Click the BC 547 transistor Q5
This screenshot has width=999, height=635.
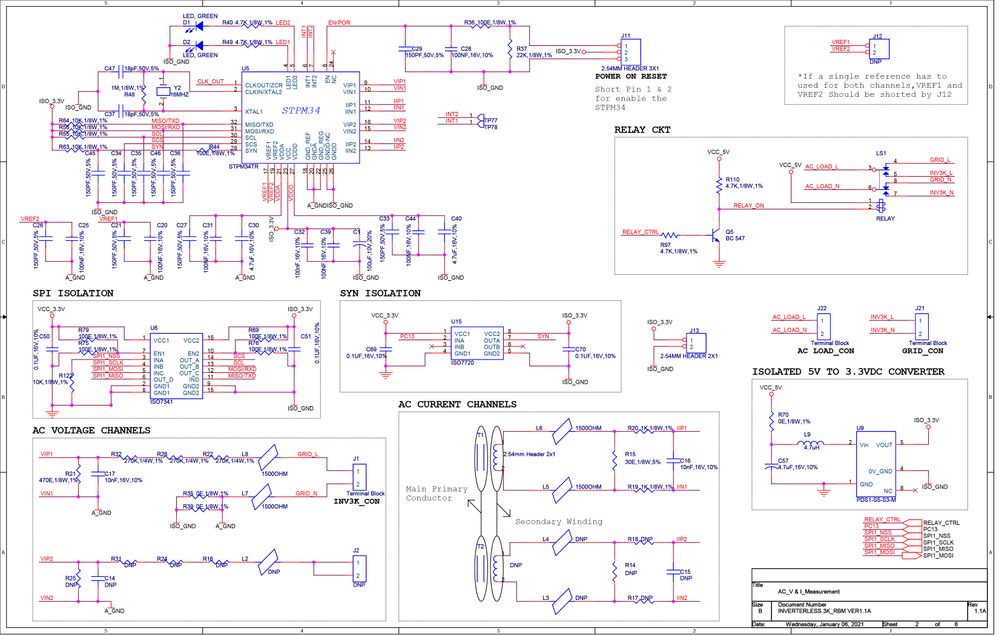click(x=717, y=235)
